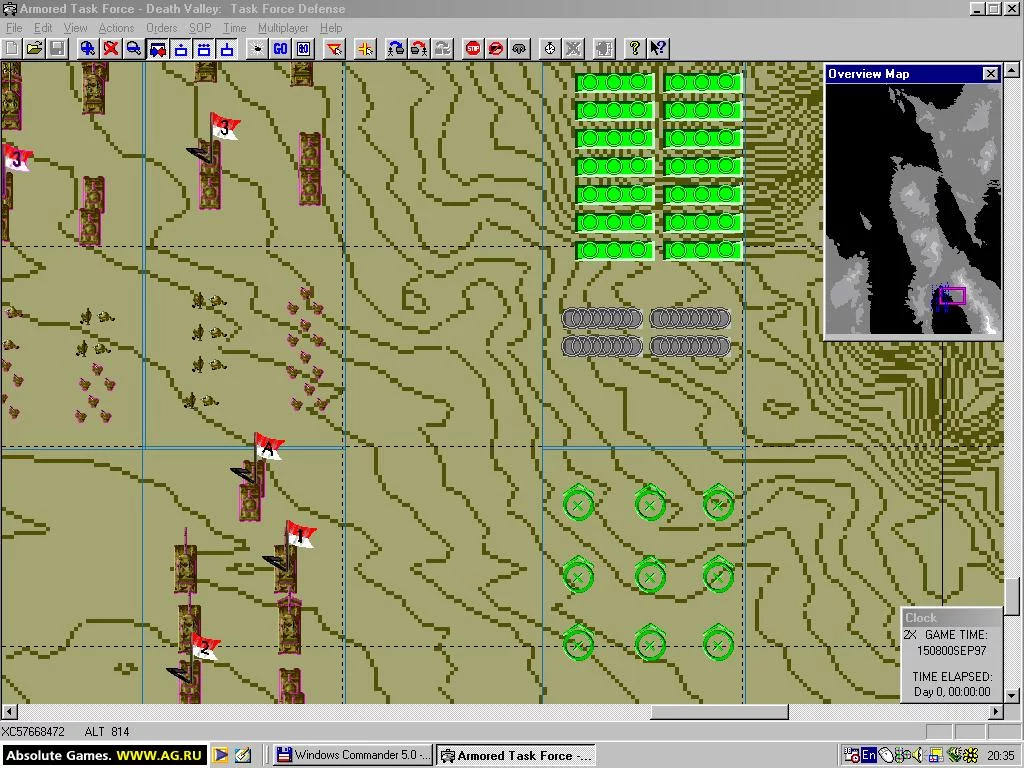This screenshot has width=1024, height=768.
Task: Select the red flag labeled A
Action: pyautogui.click(x=268, y=446)
